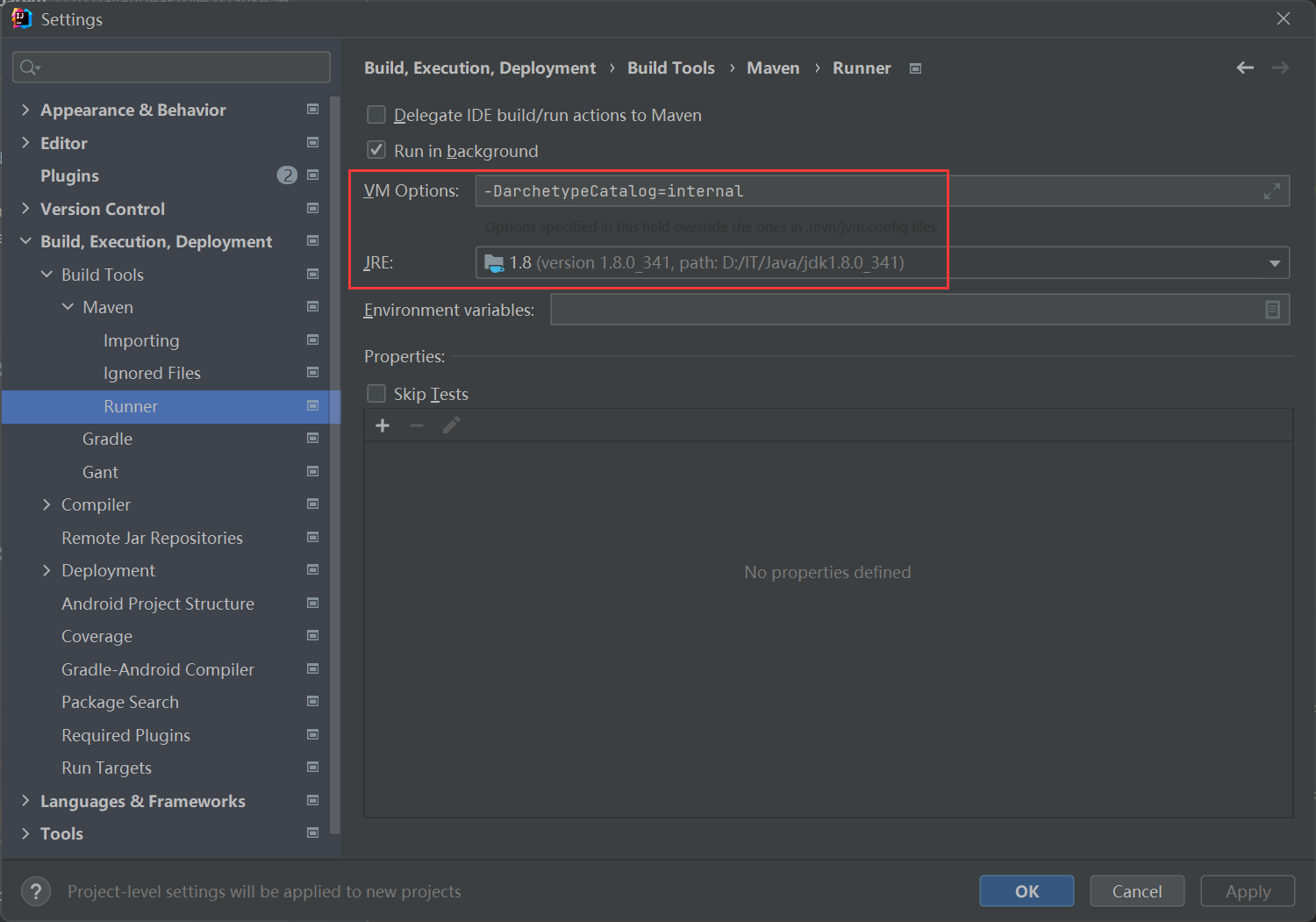Expand the VM Options field editor
1316x922 pixels.
tap(1271, 191)
